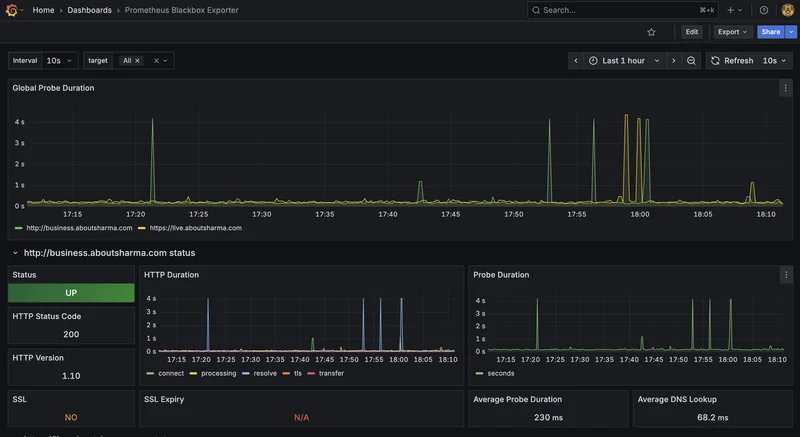Click the blue resolve legend color swatch

(x=246, y=374)
